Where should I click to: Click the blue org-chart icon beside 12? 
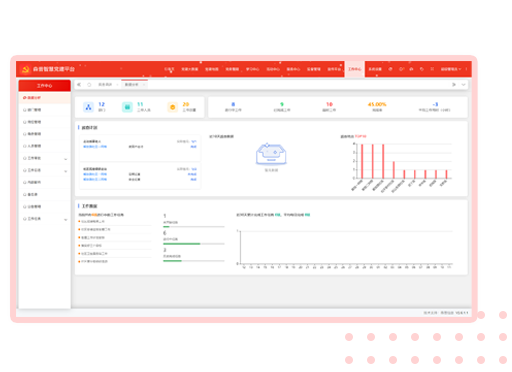click(x=88, y=107)
